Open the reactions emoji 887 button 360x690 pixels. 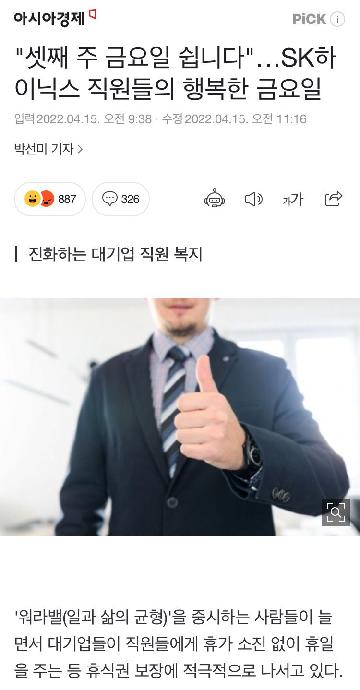(x=50, y=199)
